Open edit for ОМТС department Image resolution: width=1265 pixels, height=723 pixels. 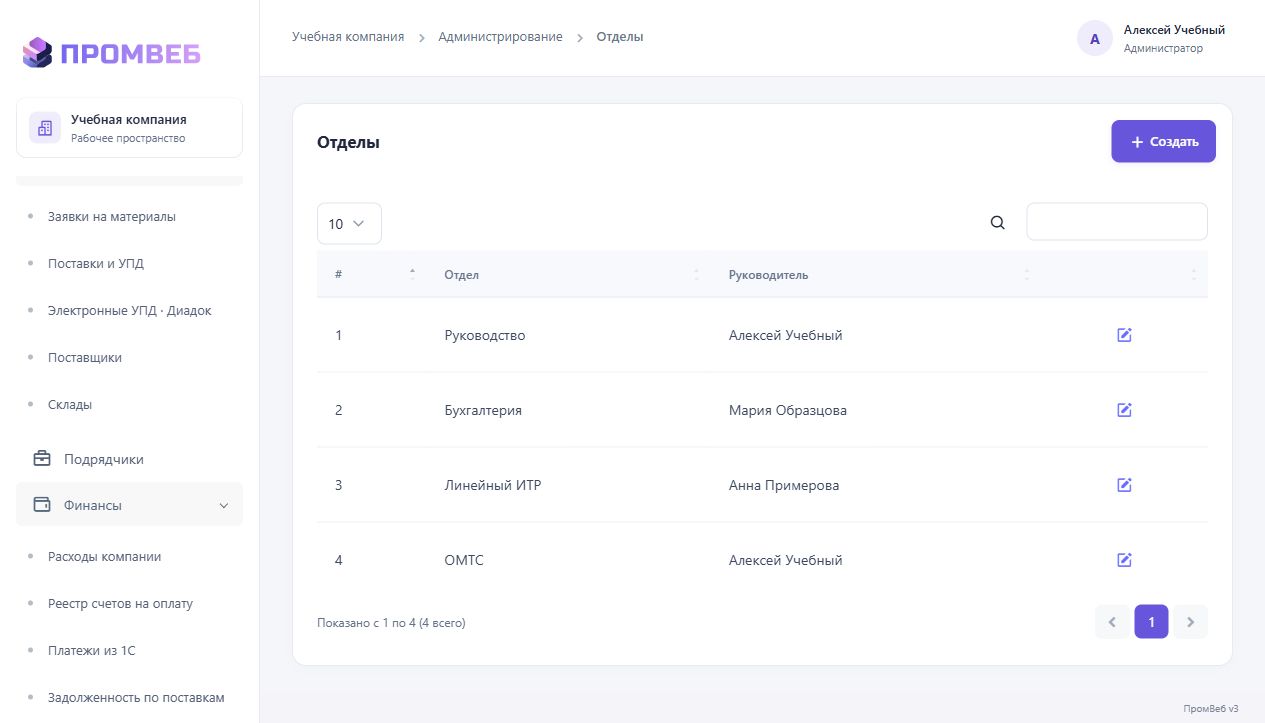[x=1124, y=560]
